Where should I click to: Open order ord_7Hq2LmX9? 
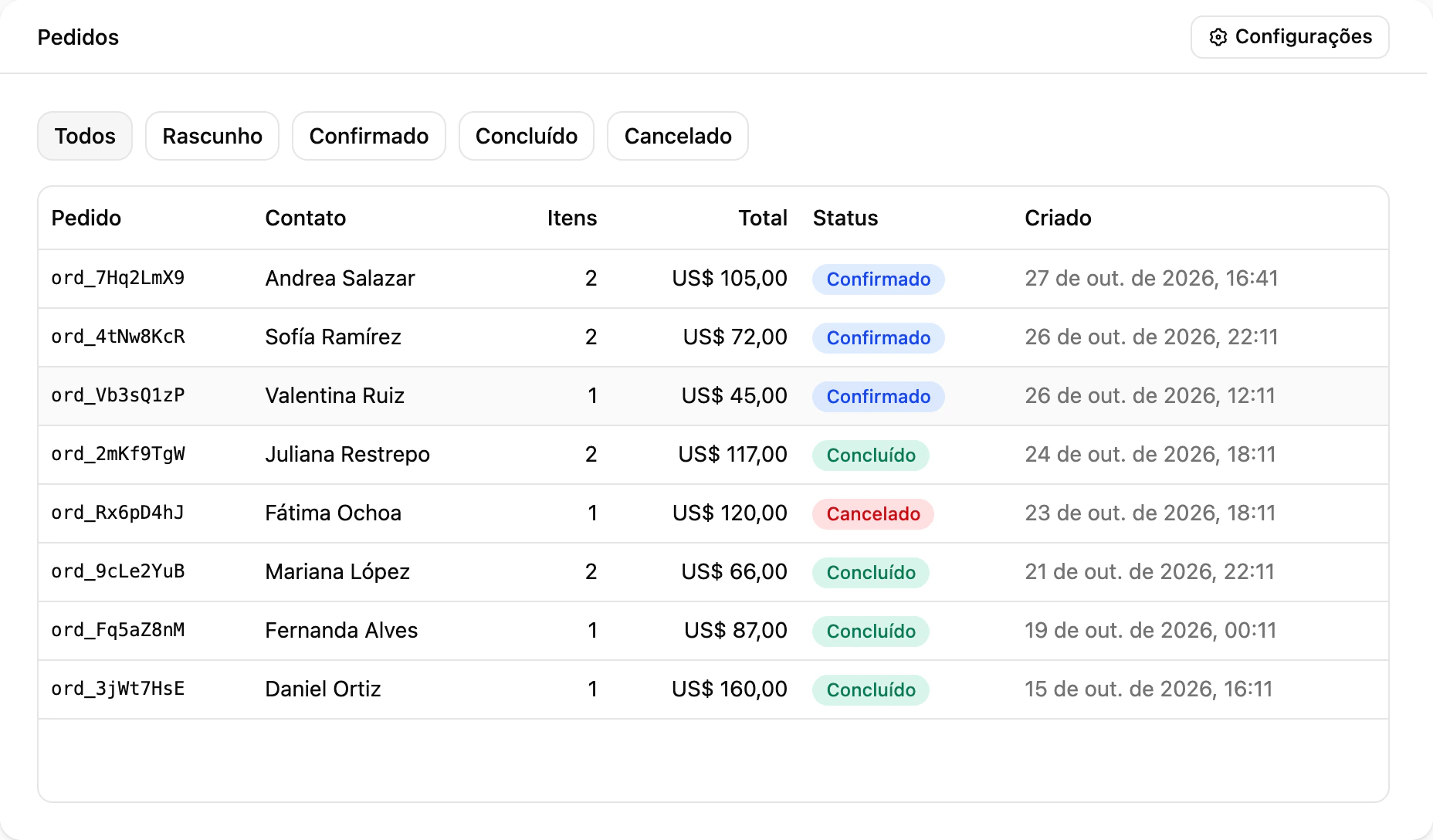tap(118, 278)
